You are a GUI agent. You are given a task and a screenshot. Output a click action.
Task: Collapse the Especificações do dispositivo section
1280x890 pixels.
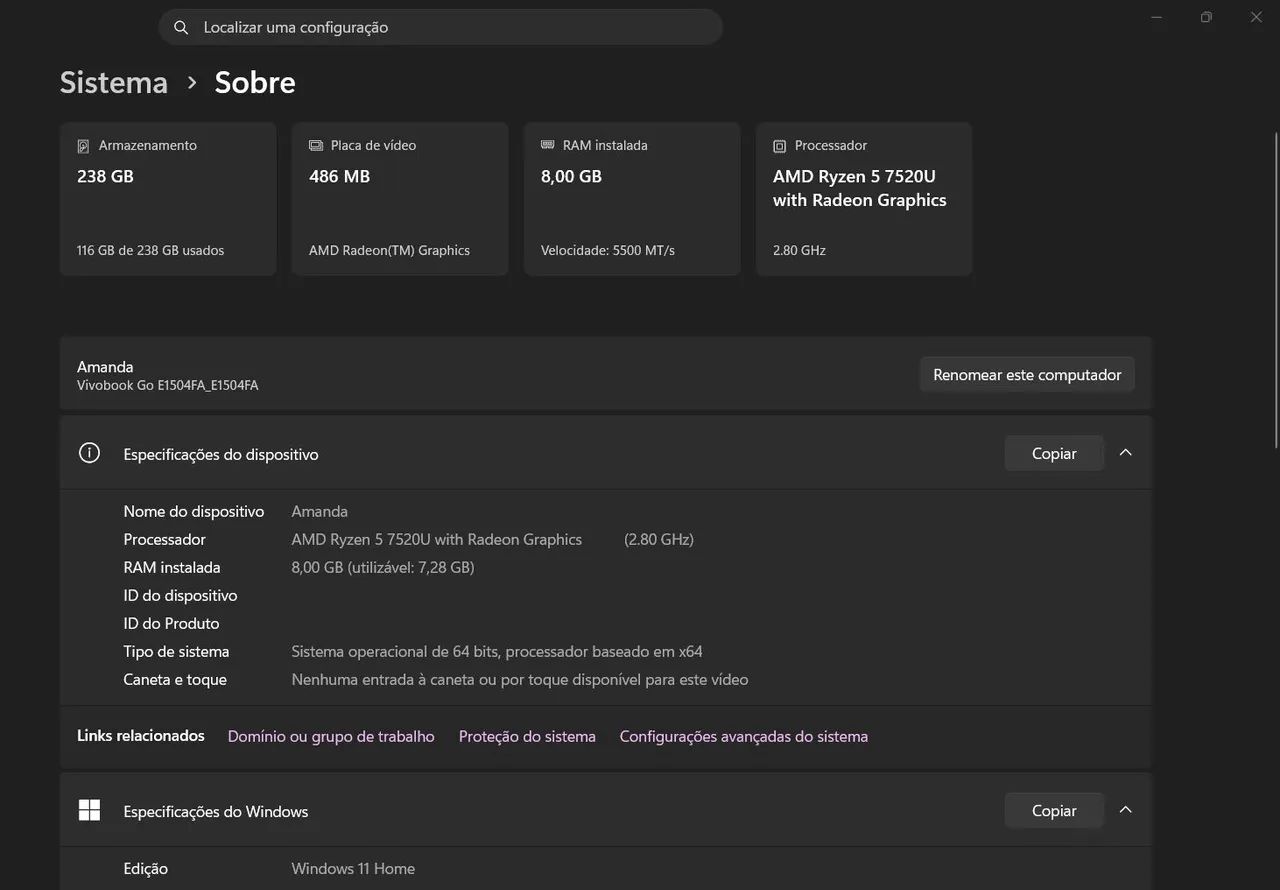click(1126, 453)
